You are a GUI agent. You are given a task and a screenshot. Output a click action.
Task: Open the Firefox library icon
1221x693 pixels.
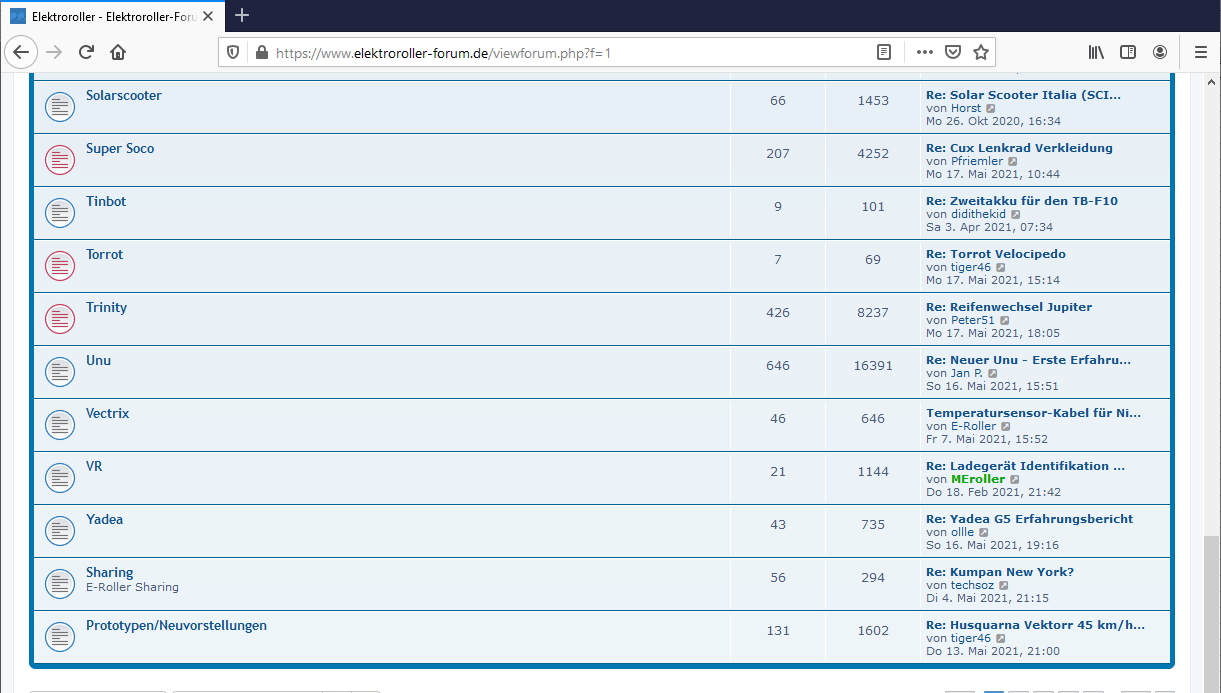tap(1096, 52)
